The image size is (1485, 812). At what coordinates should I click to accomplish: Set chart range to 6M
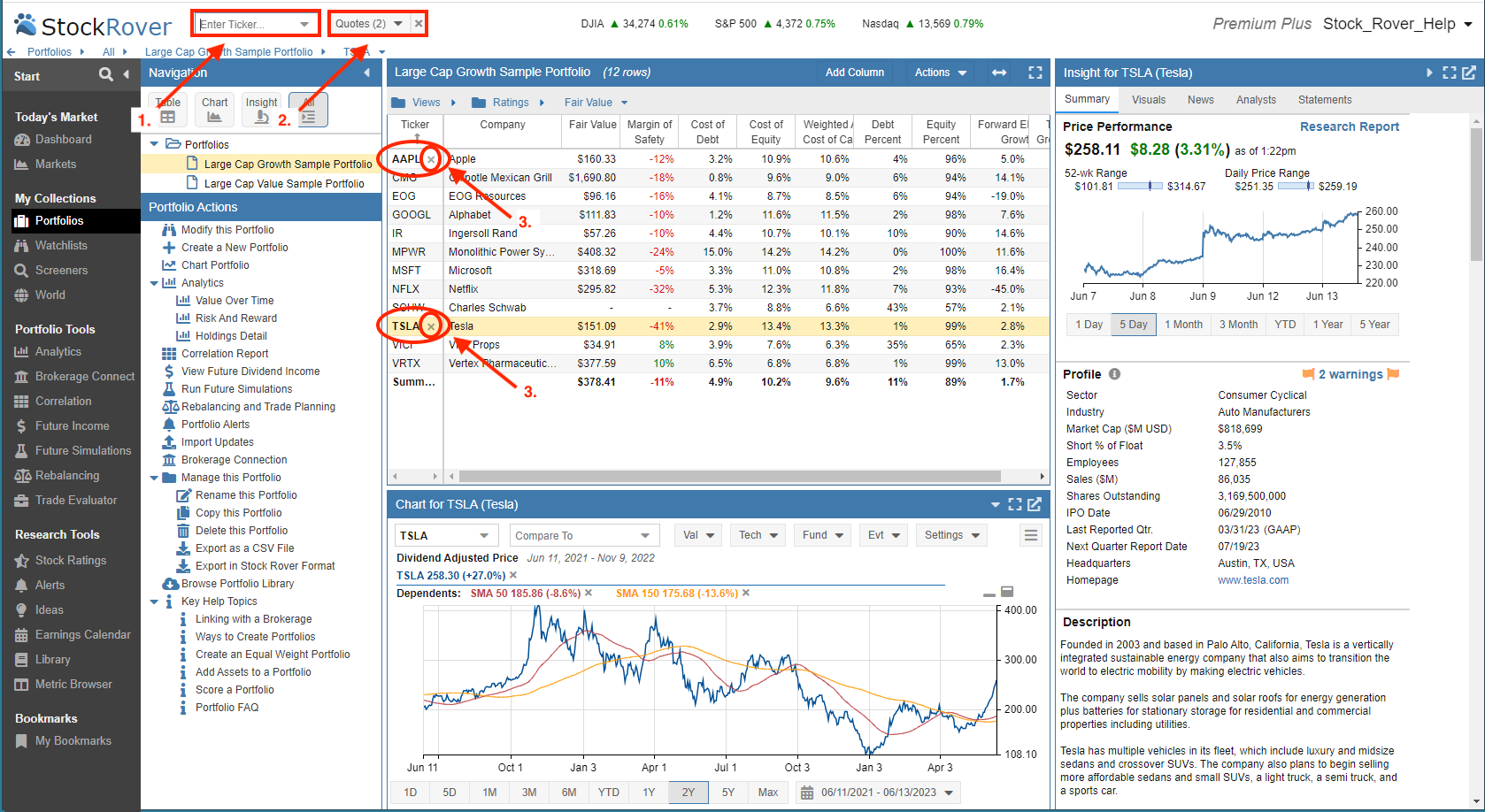click(x=569, y=793)
